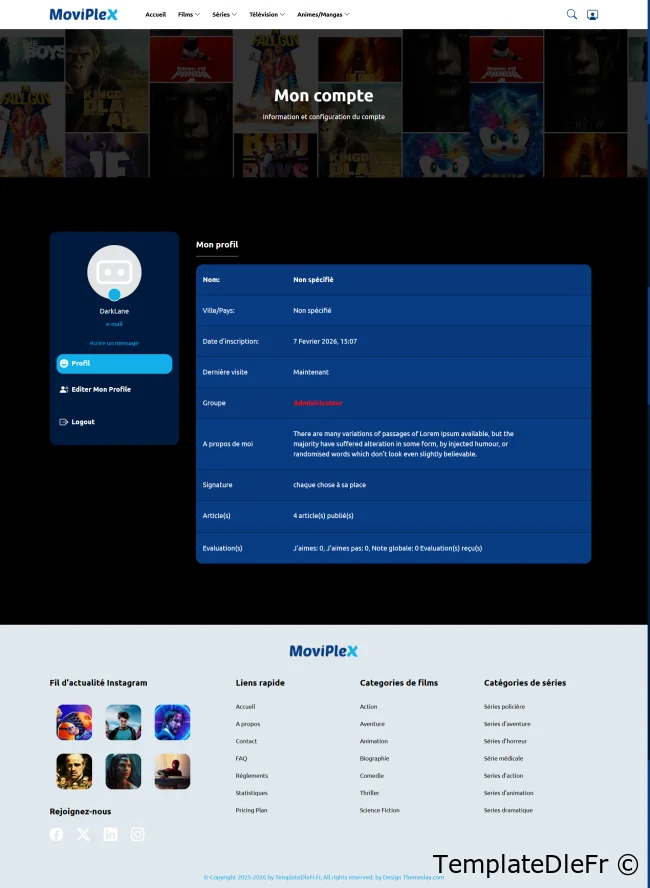
Task: Click the Administrateur group link
Action: click(317, 403)
